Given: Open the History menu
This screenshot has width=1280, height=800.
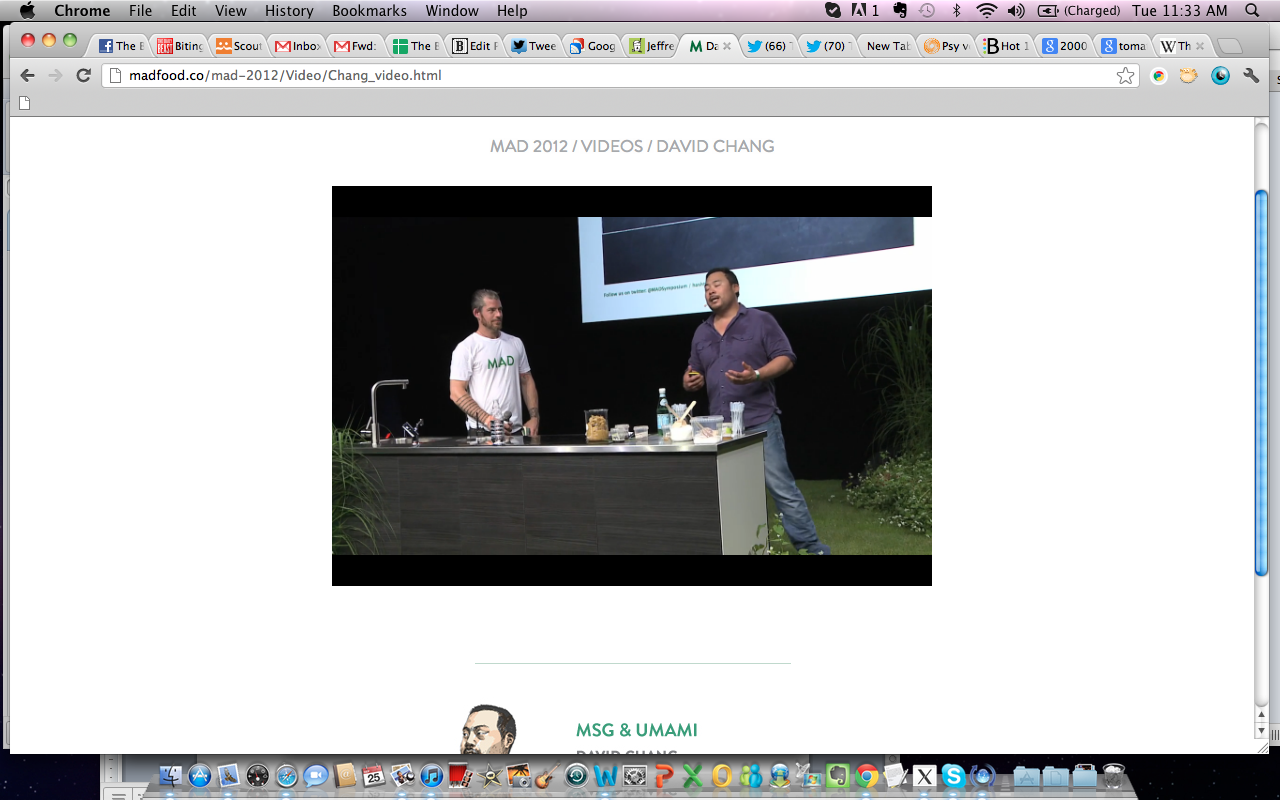Looking at the screenshot, I should click(289, 11).
